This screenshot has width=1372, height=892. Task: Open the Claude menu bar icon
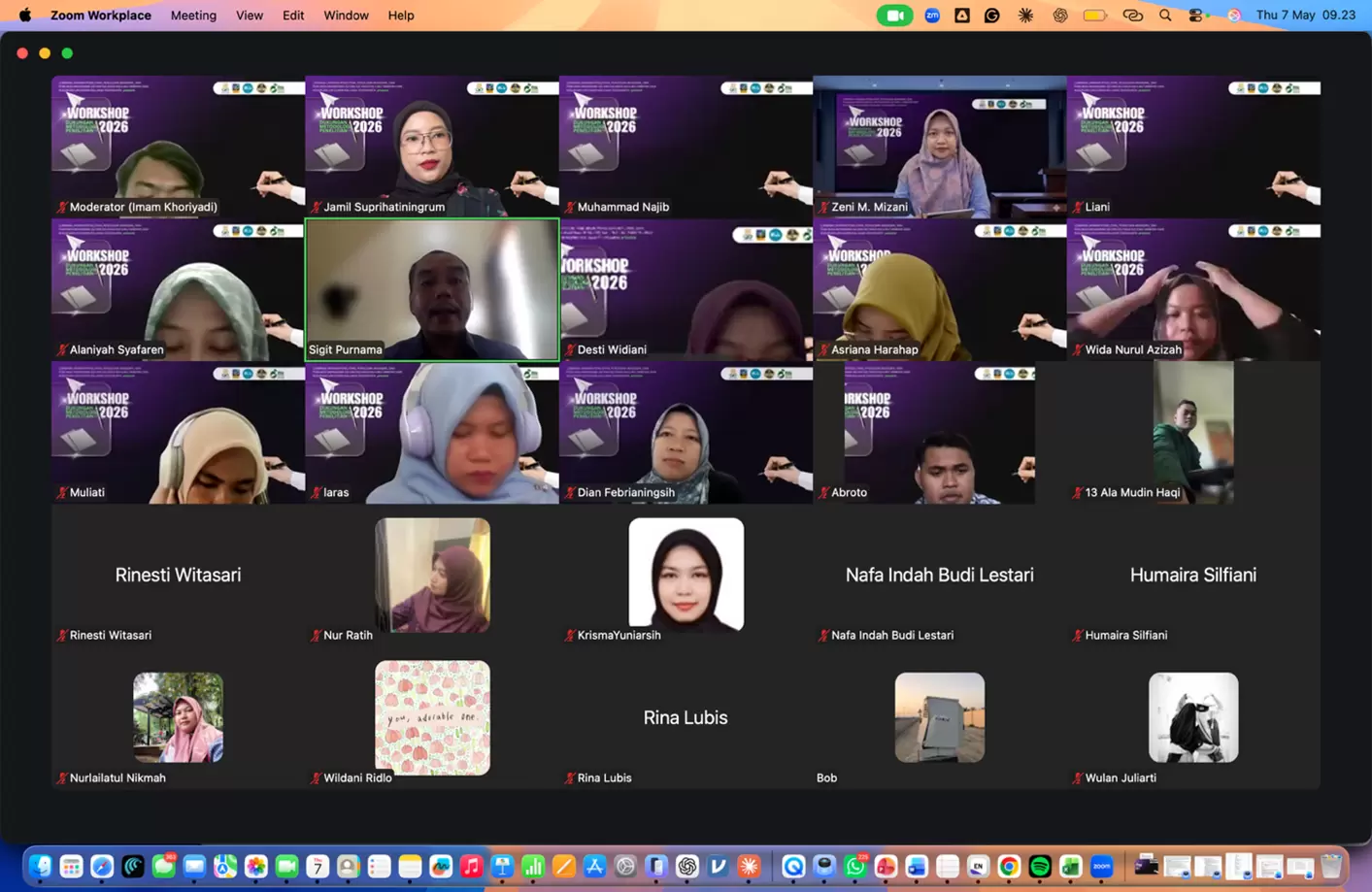click(x=1025, y=16)
